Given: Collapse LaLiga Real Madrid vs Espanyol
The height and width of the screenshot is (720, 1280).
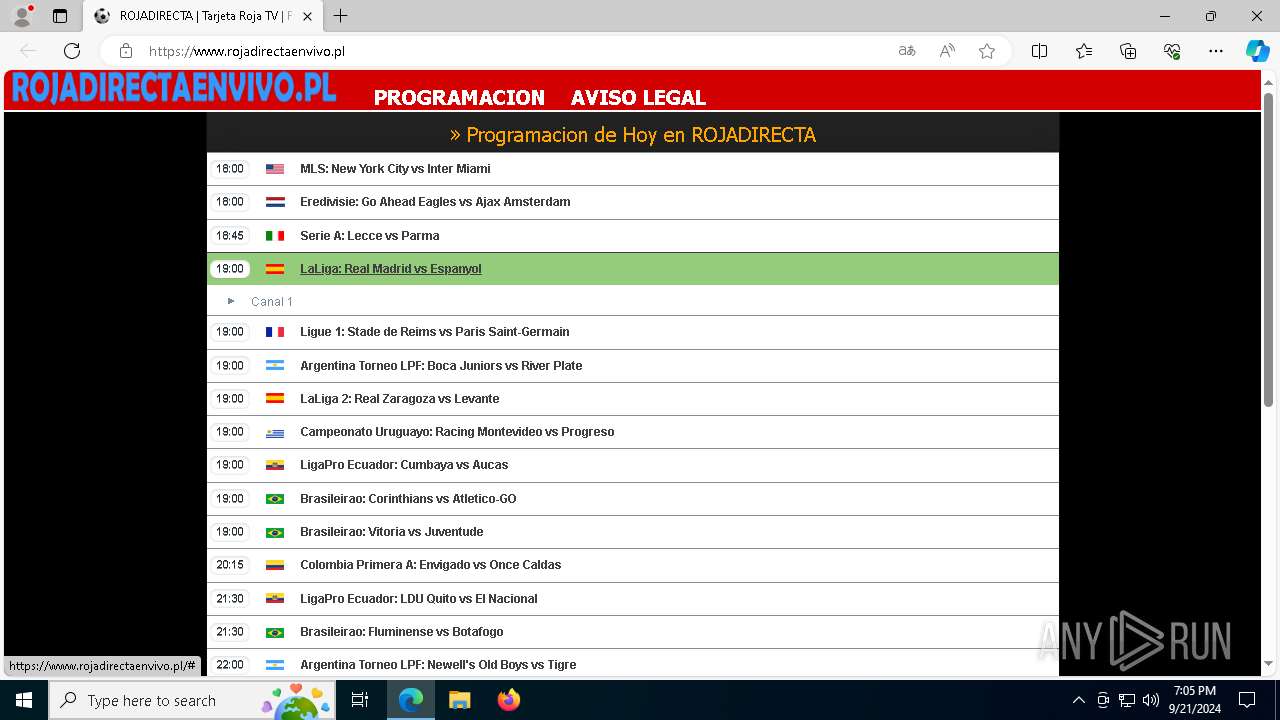Looking at the screenshot, I should coord(632,269).
